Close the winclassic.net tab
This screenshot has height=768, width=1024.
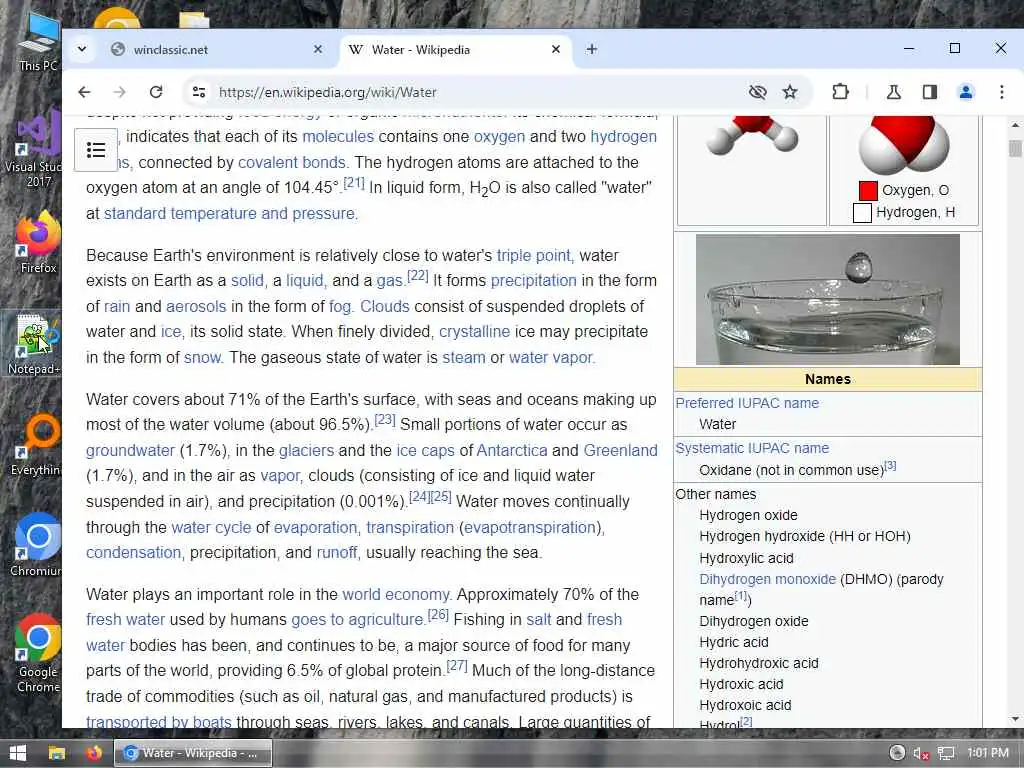[318, 49]
